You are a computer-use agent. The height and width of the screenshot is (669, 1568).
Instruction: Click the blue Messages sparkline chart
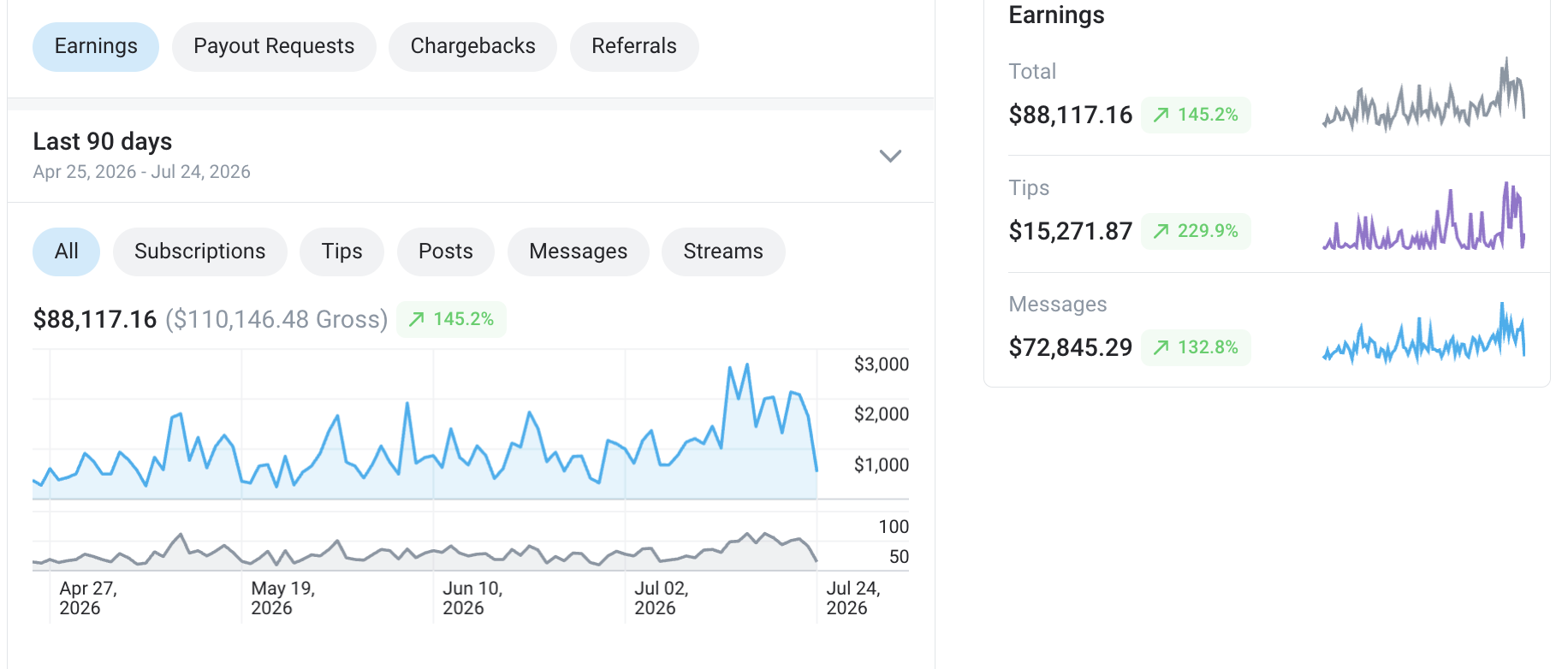tap(1423, 334)
